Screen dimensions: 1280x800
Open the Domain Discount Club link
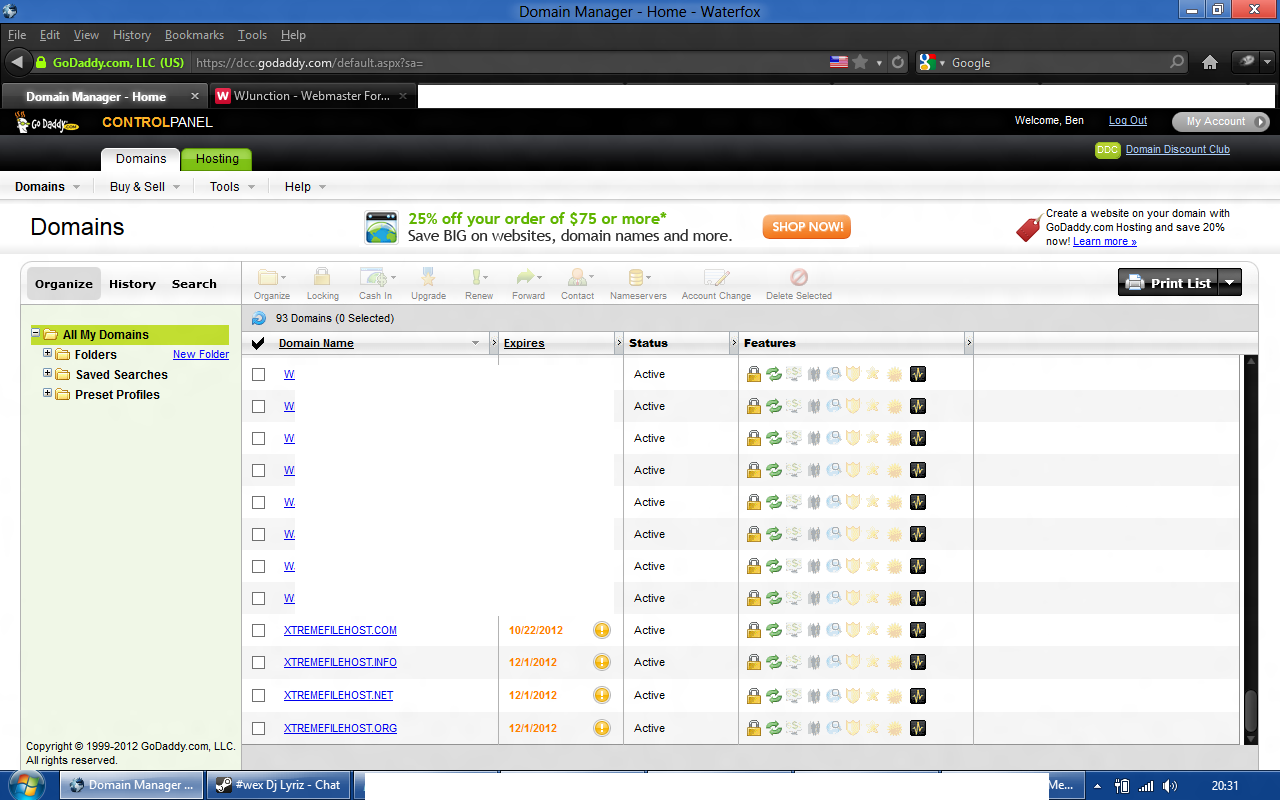point(1178,150)
